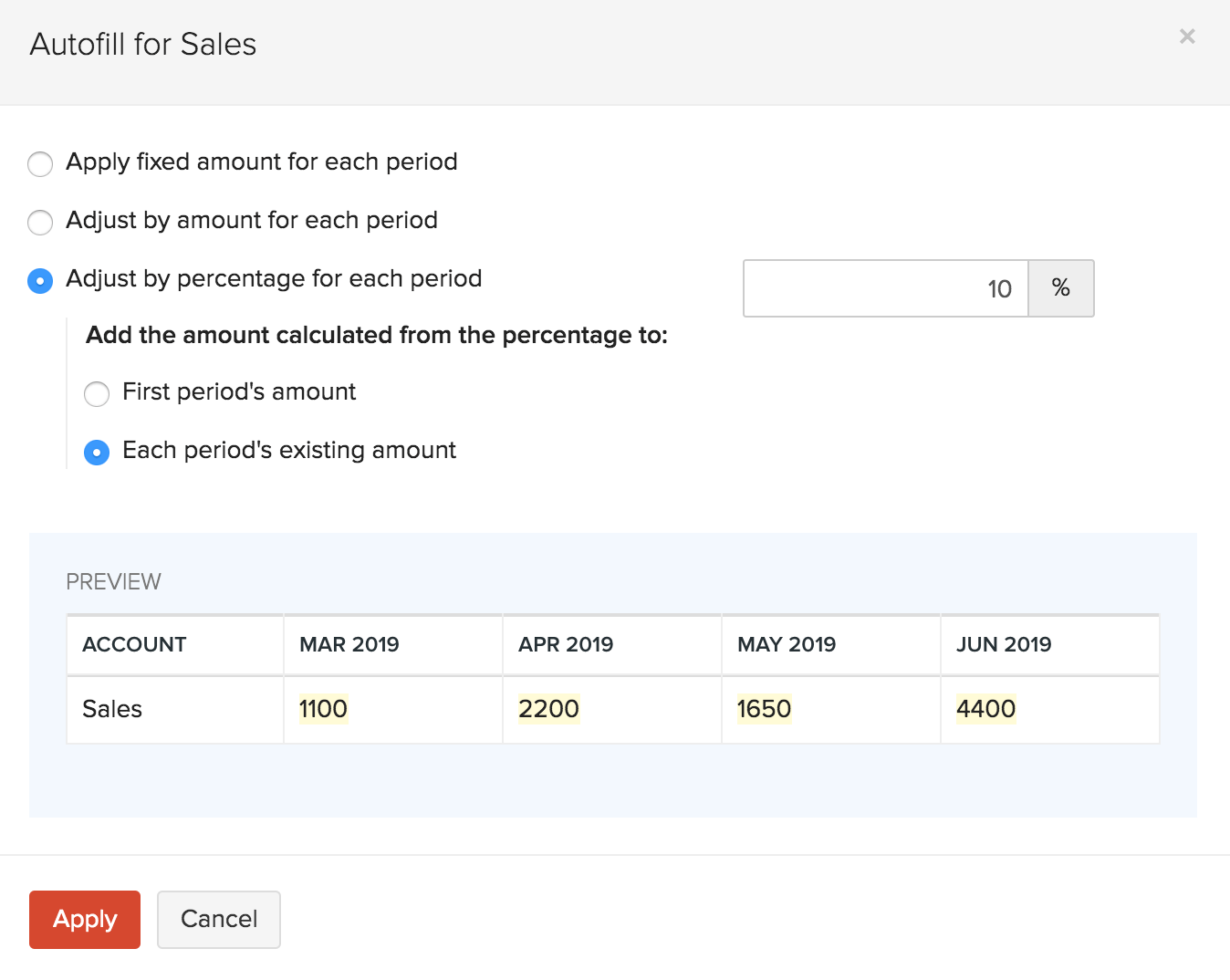The image size is (1230, 980).
Task: Click the % symbol beside the input
Action: [1060, 289]
